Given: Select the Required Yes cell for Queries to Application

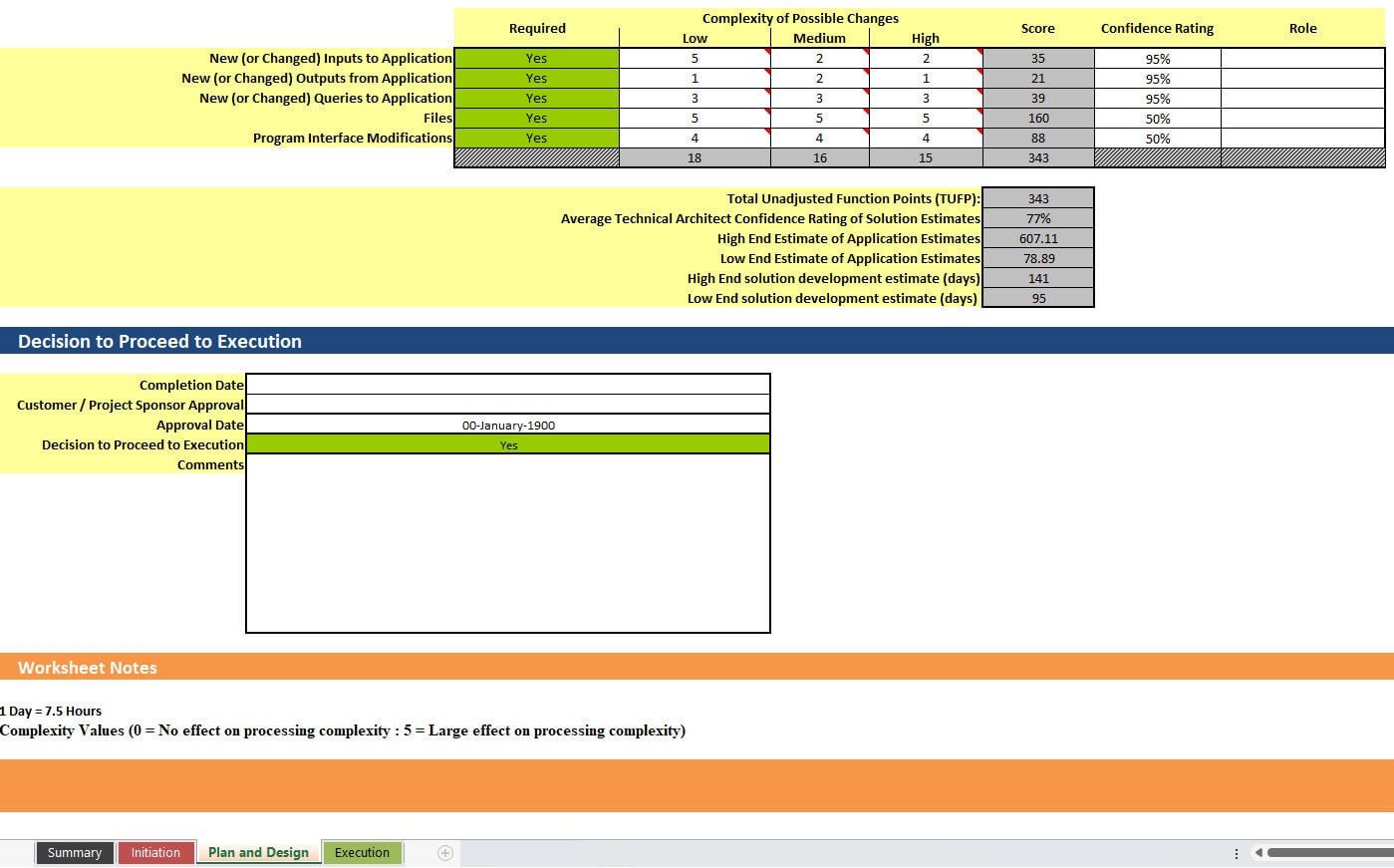Looking at the screenshot, I should (x=537, y=99).
